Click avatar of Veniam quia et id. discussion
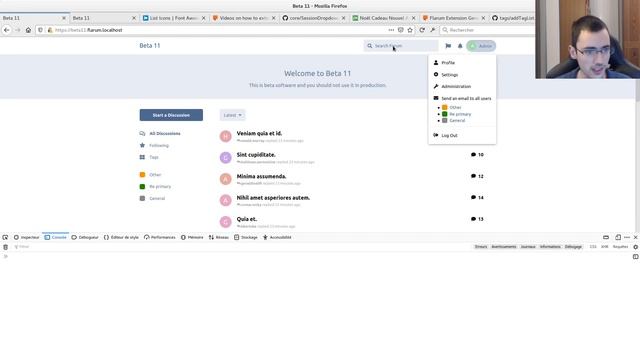Image resolution: width=640 pixels, height=360 pixels. tap(226, 136)
